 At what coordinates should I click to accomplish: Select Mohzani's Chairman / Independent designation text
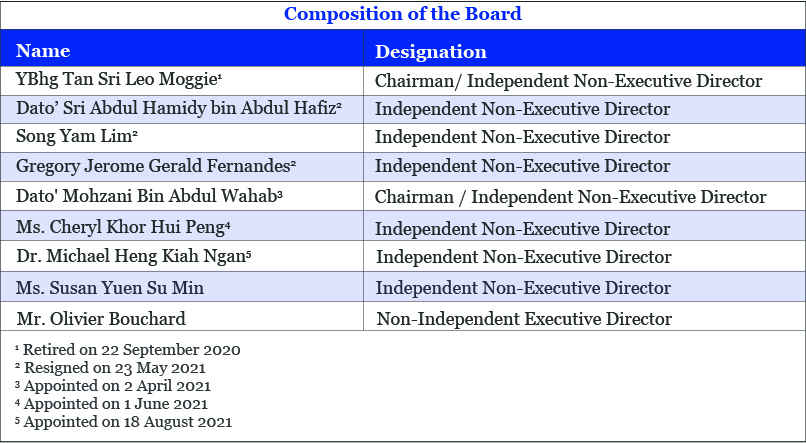[570, 197]
